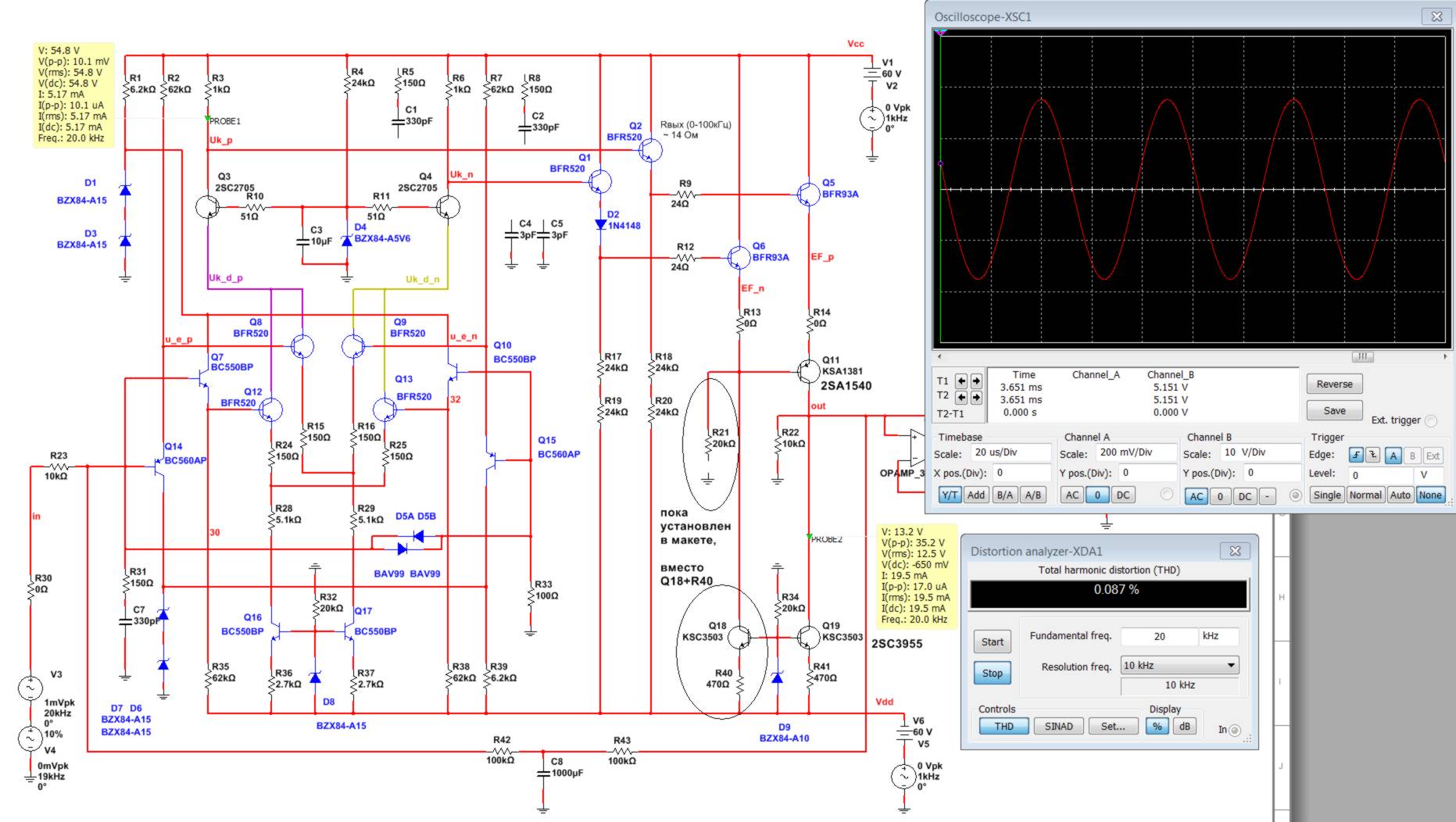
Task: Select falling edge trigger icon
Action: pos(1373,456)
